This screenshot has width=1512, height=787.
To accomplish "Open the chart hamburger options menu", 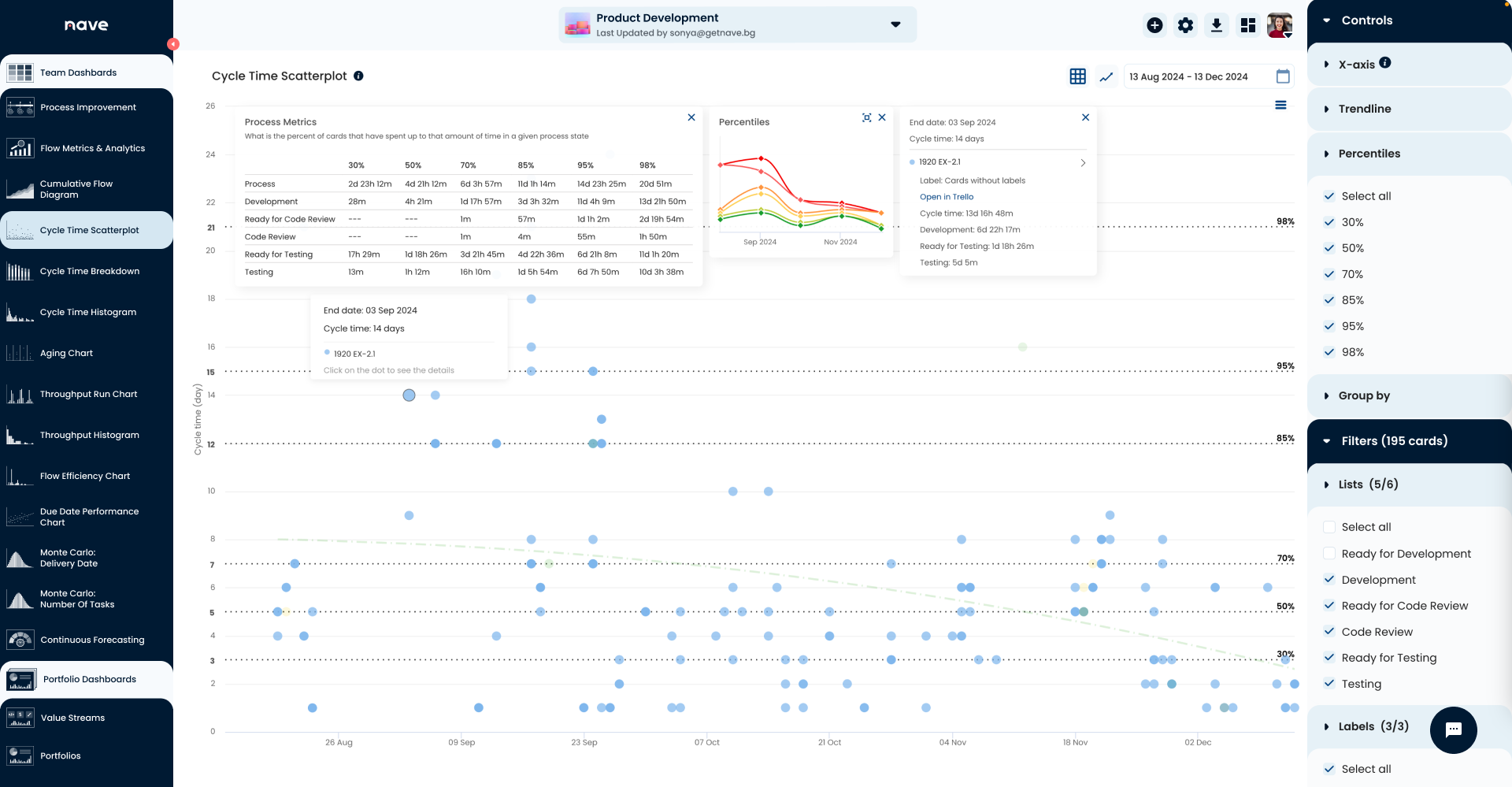I will click(x=1281, y=105).
